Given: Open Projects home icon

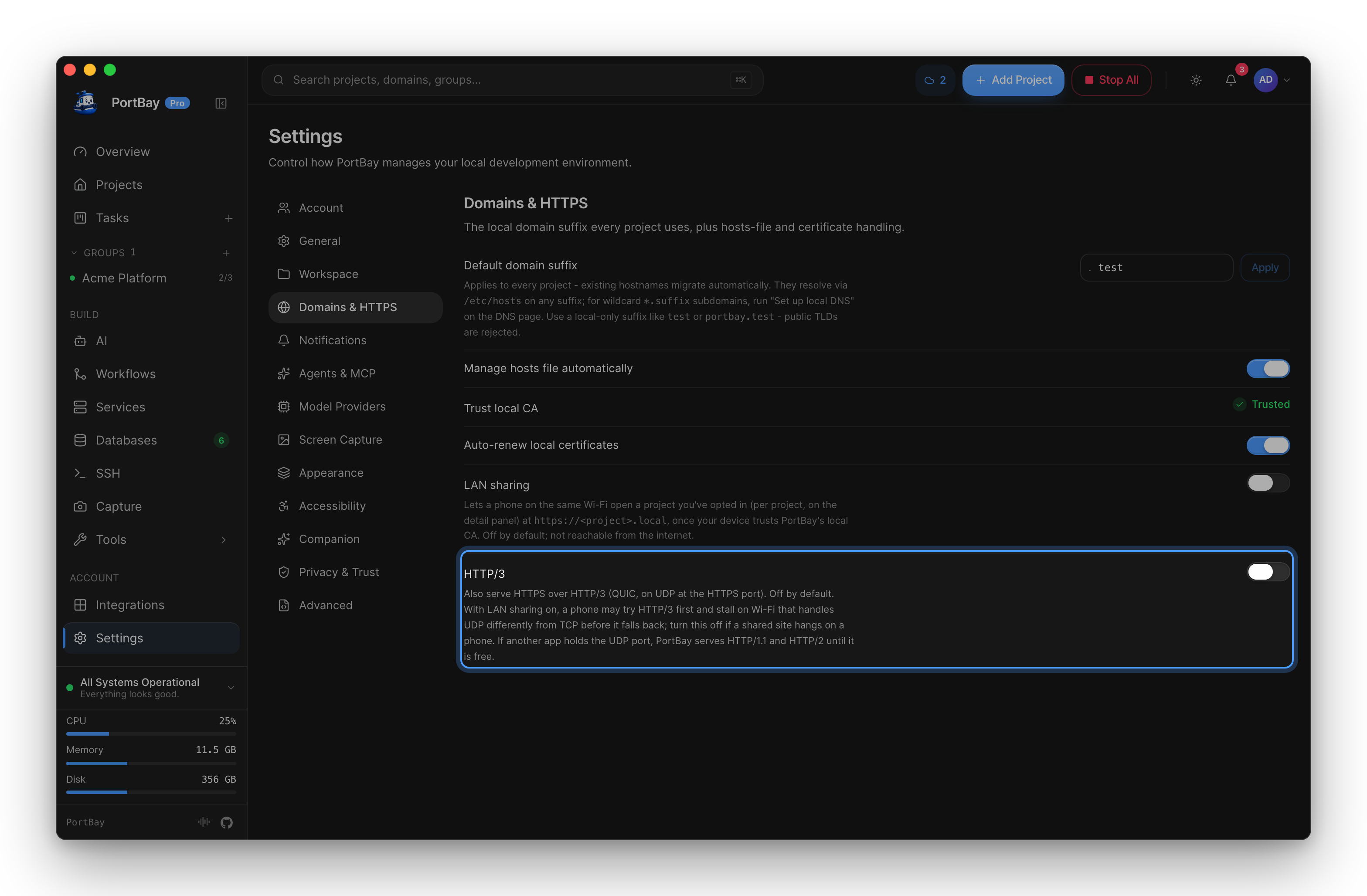Looking at the screenshot, I should pyautogui.click(x=80, y=185).
